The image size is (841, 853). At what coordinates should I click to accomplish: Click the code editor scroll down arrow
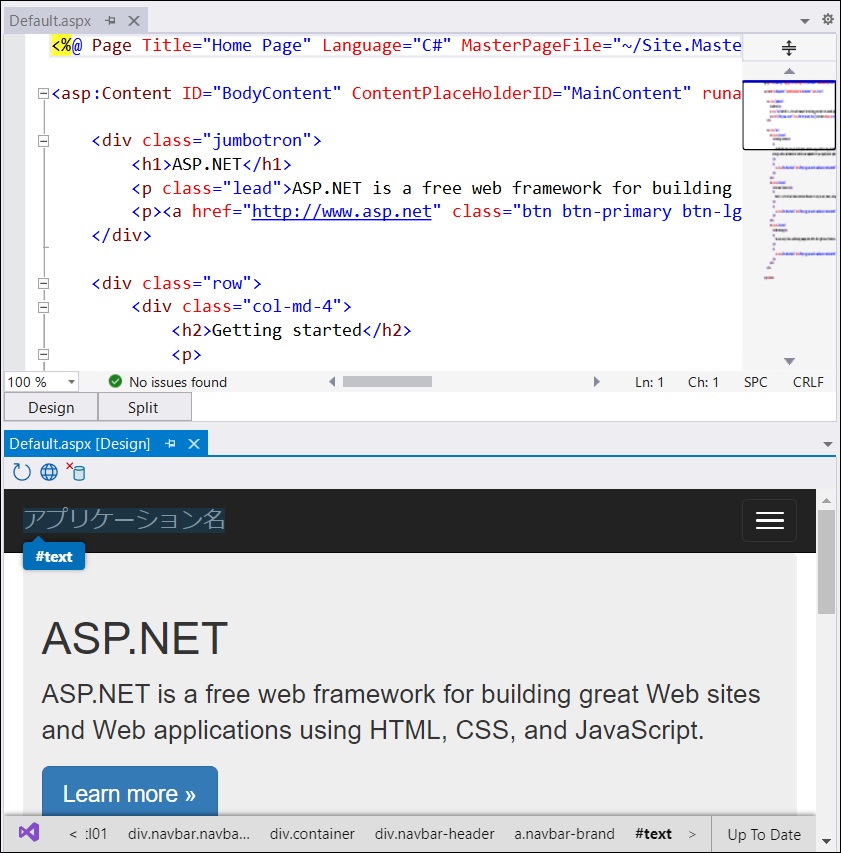[789, 361]
